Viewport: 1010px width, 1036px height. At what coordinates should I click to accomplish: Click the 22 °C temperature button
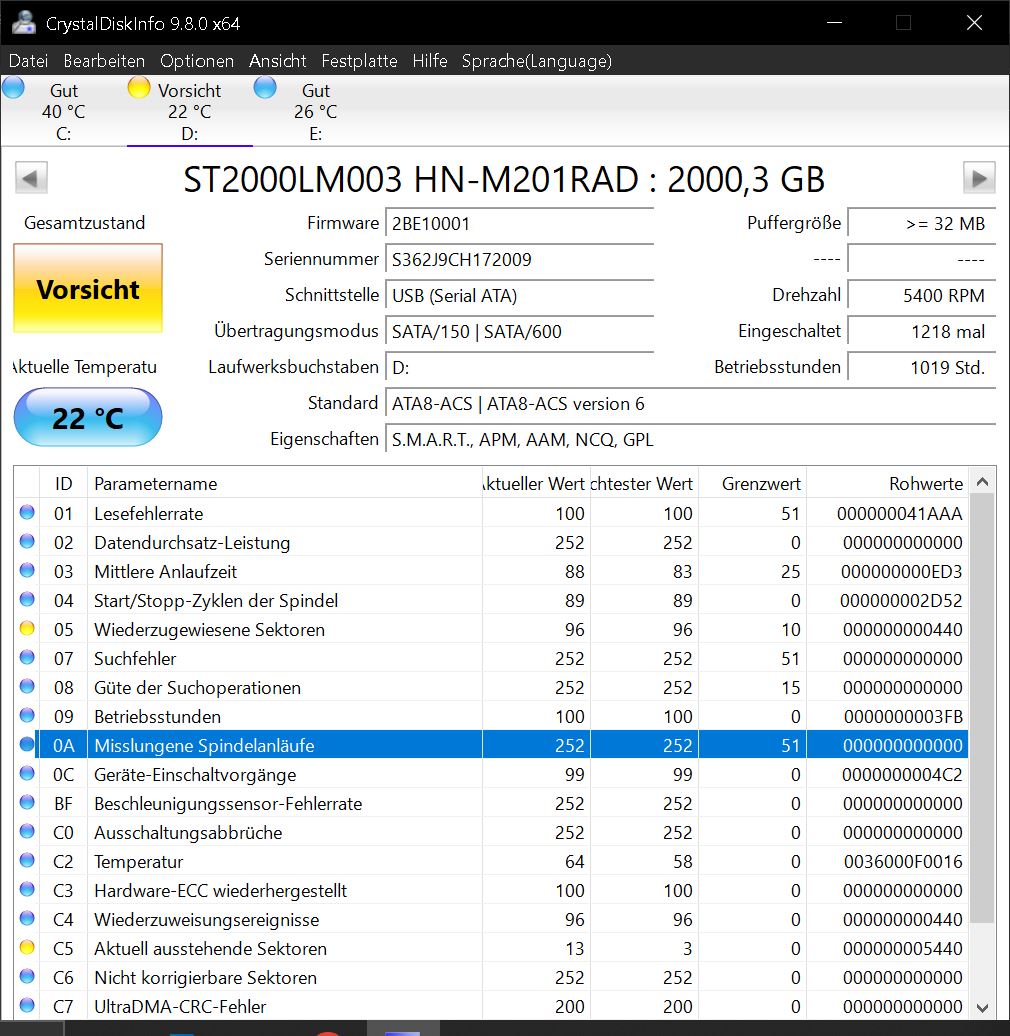[88, 418]
